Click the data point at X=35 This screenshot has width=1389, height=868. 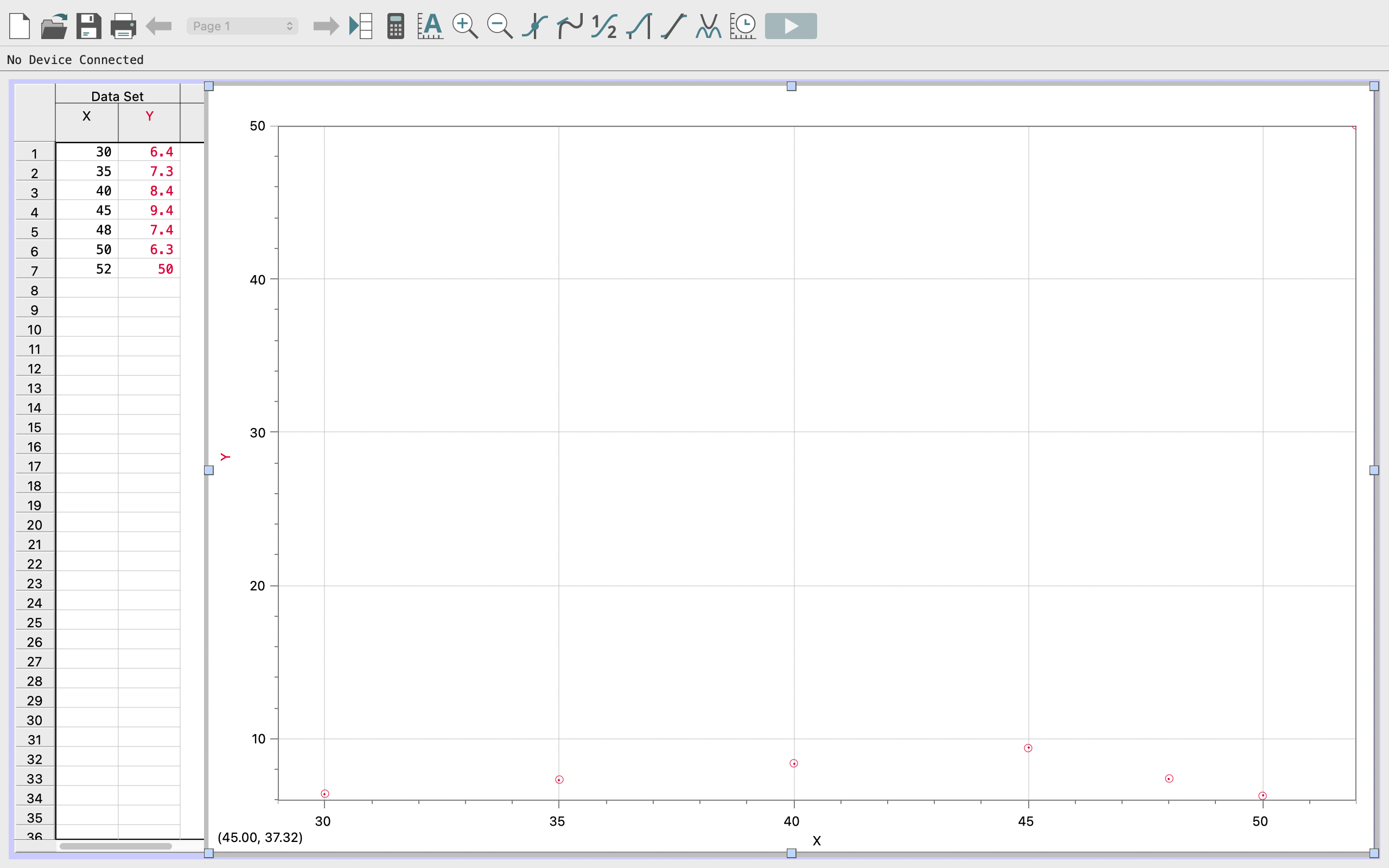coord(559,780)
